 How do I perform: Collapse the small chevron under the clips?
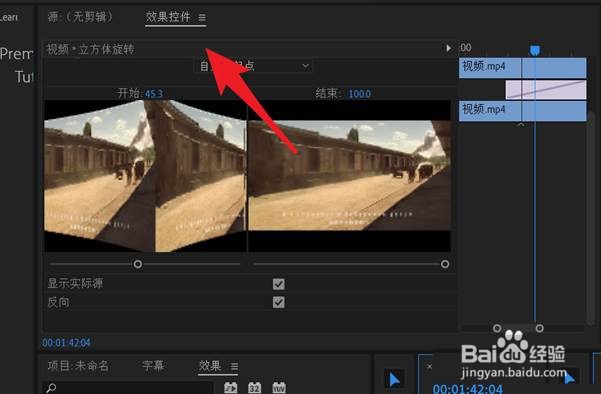click(521, 125)
